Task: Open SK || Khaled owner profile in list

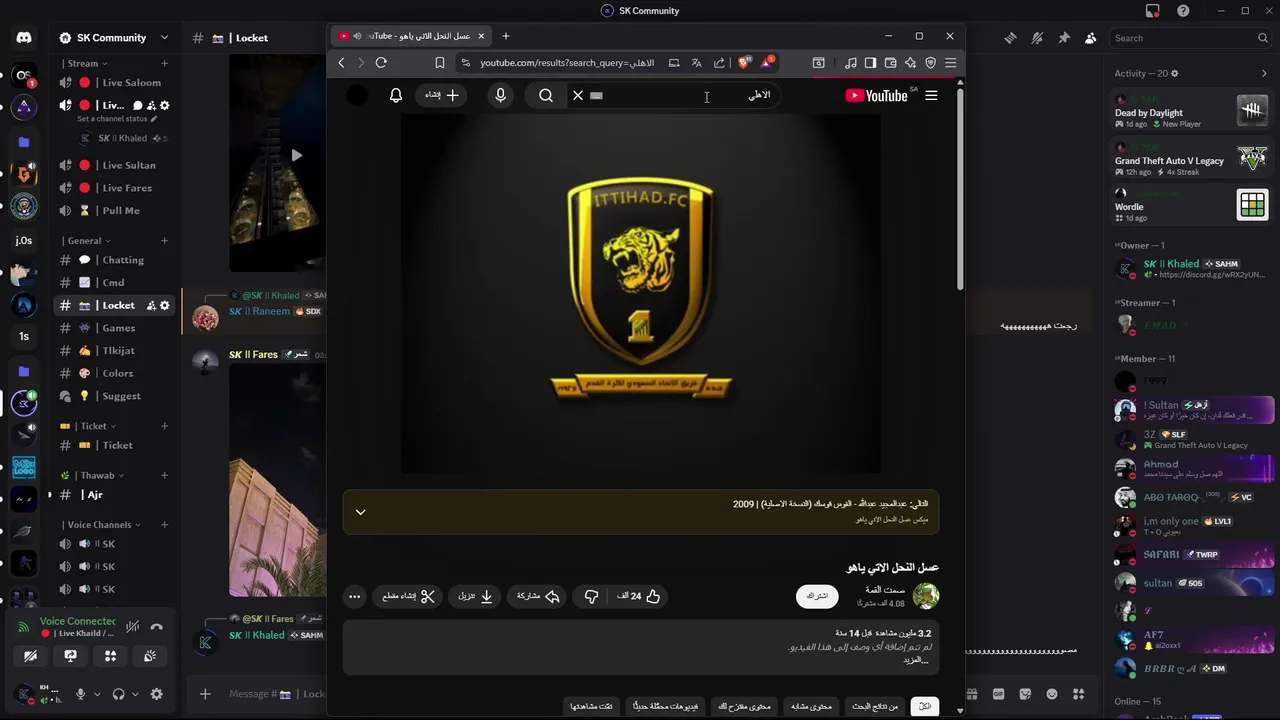Action: (1191, 269)
